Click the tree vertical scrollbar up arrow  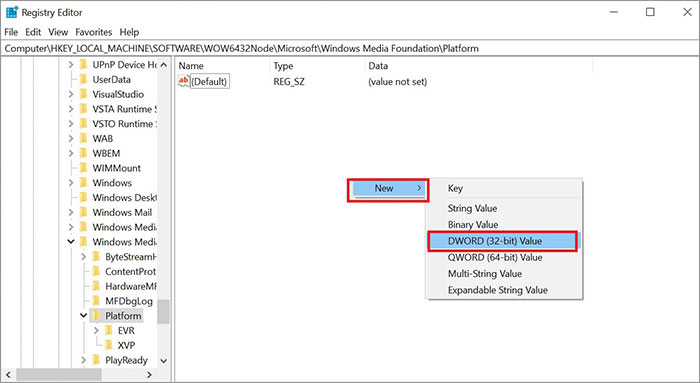click(163, 65)
